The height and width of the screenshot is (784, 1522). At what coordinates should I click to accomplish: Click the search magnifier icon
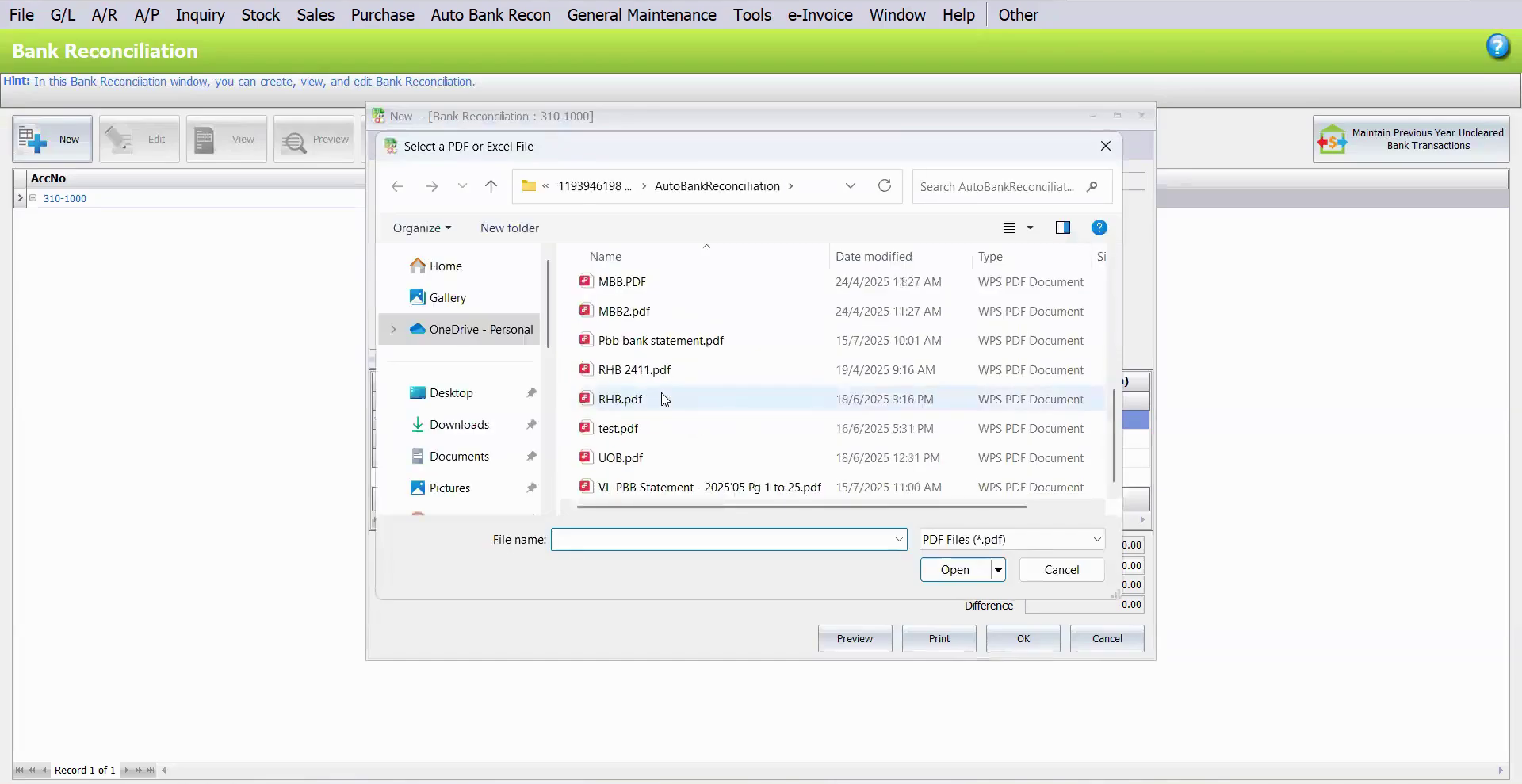click(x=1092, y=186)
